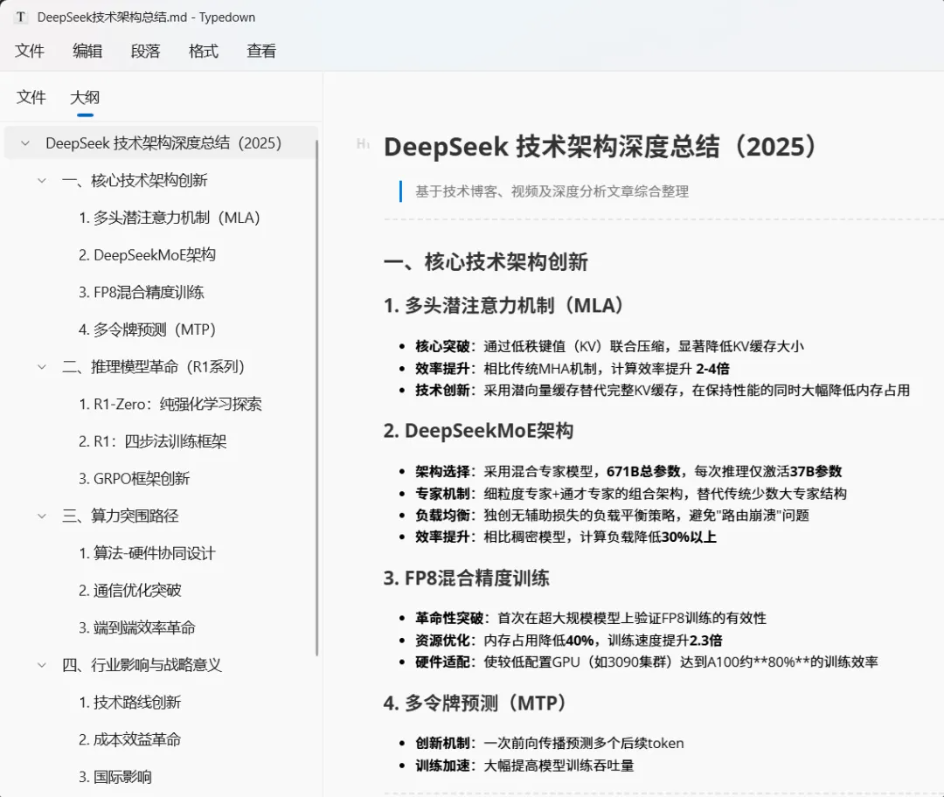944x797 pixels.
Task: Collapse the 一、核心技术架构创新 outline section
Action: pos(42,181)
